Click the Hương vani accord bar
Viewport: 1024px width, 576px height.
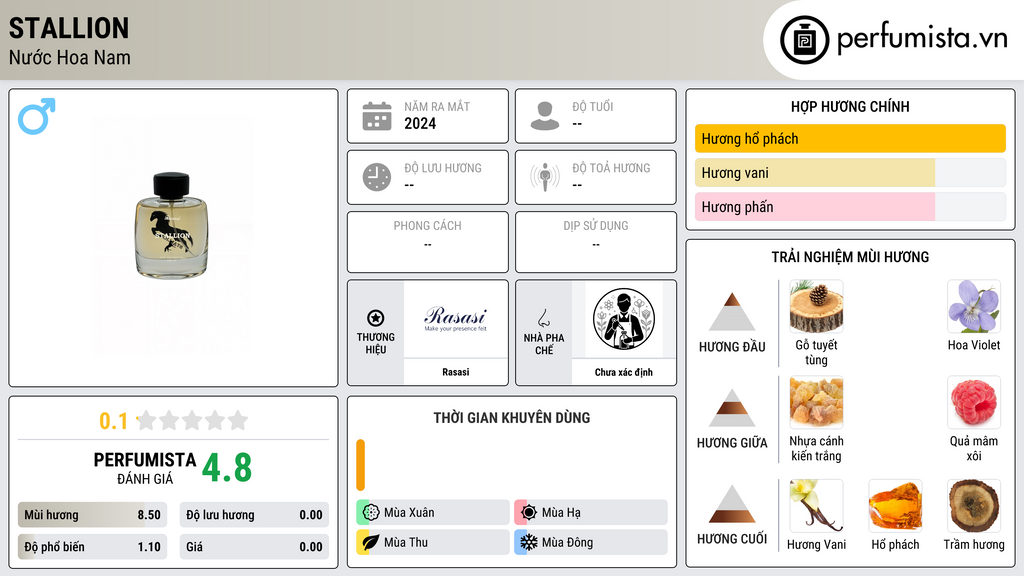(x=850, y=172)
